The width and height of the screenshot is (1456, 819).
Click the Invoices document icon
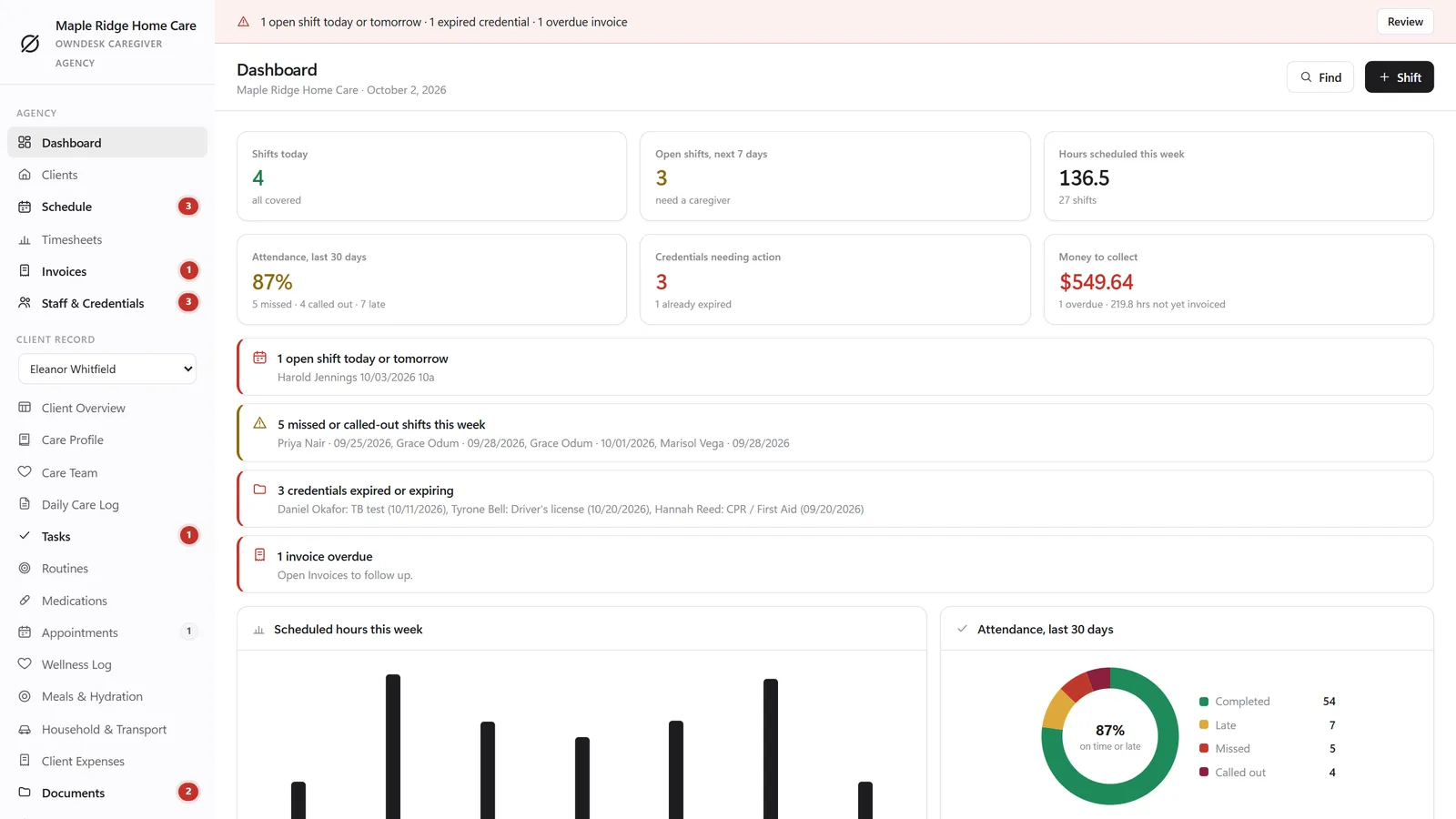[x=25, y=271]
